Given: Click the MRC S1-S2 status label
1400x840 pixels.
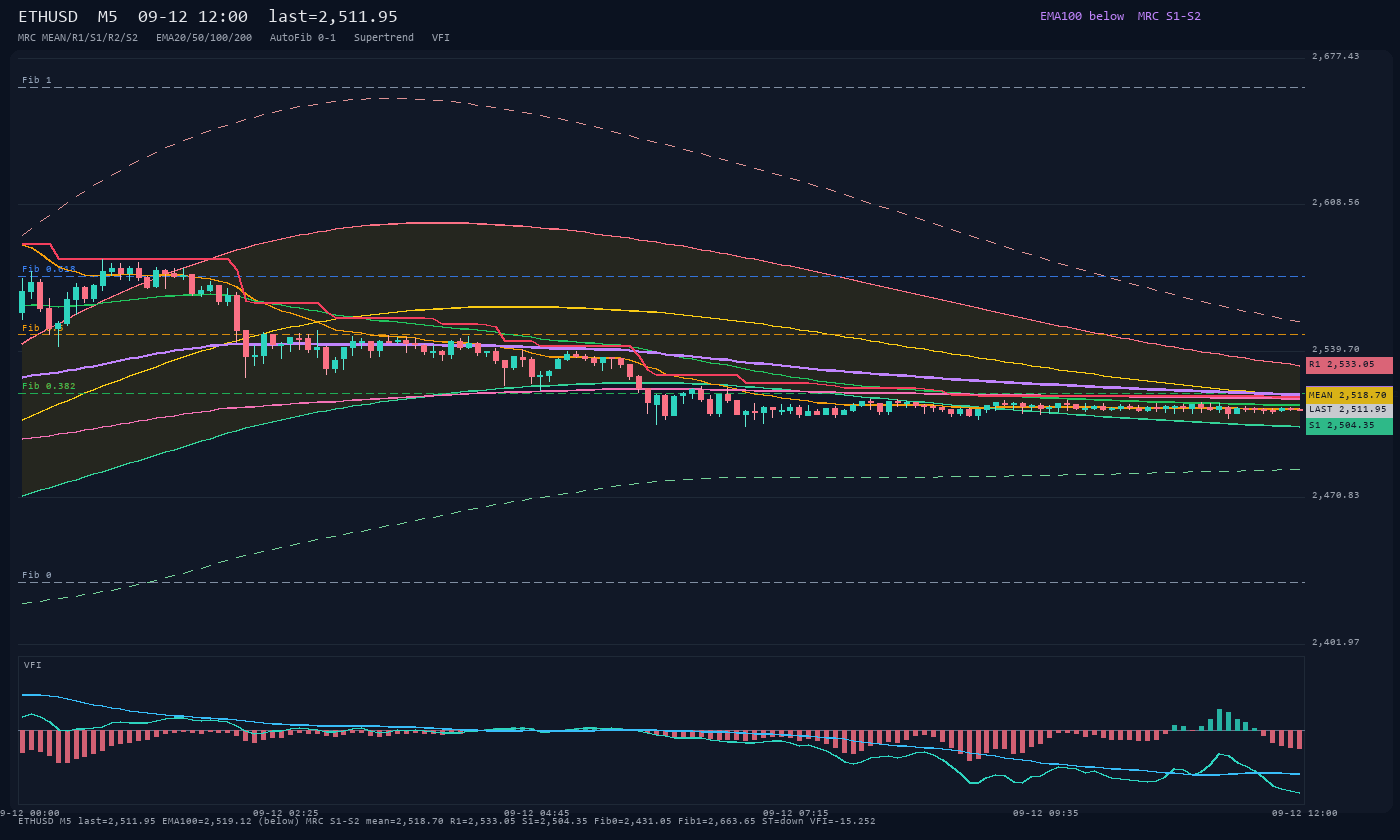Looking at the screenshot, I should pyautogui.click(x=1169, y=16).
